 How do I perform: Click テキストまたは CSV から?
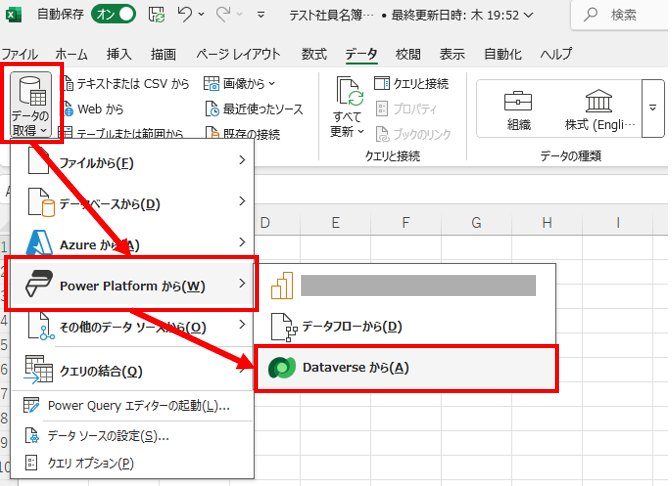(126, 84)
